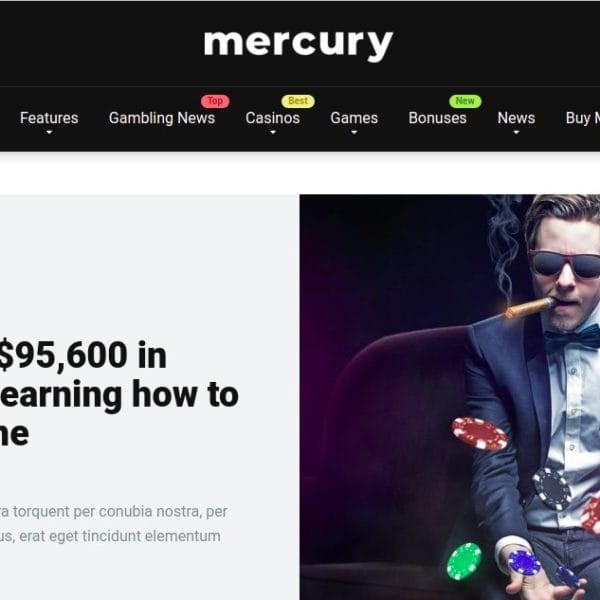Click the green poker chip in image
Screen dimensions: 600x600
tap(464, 561)
